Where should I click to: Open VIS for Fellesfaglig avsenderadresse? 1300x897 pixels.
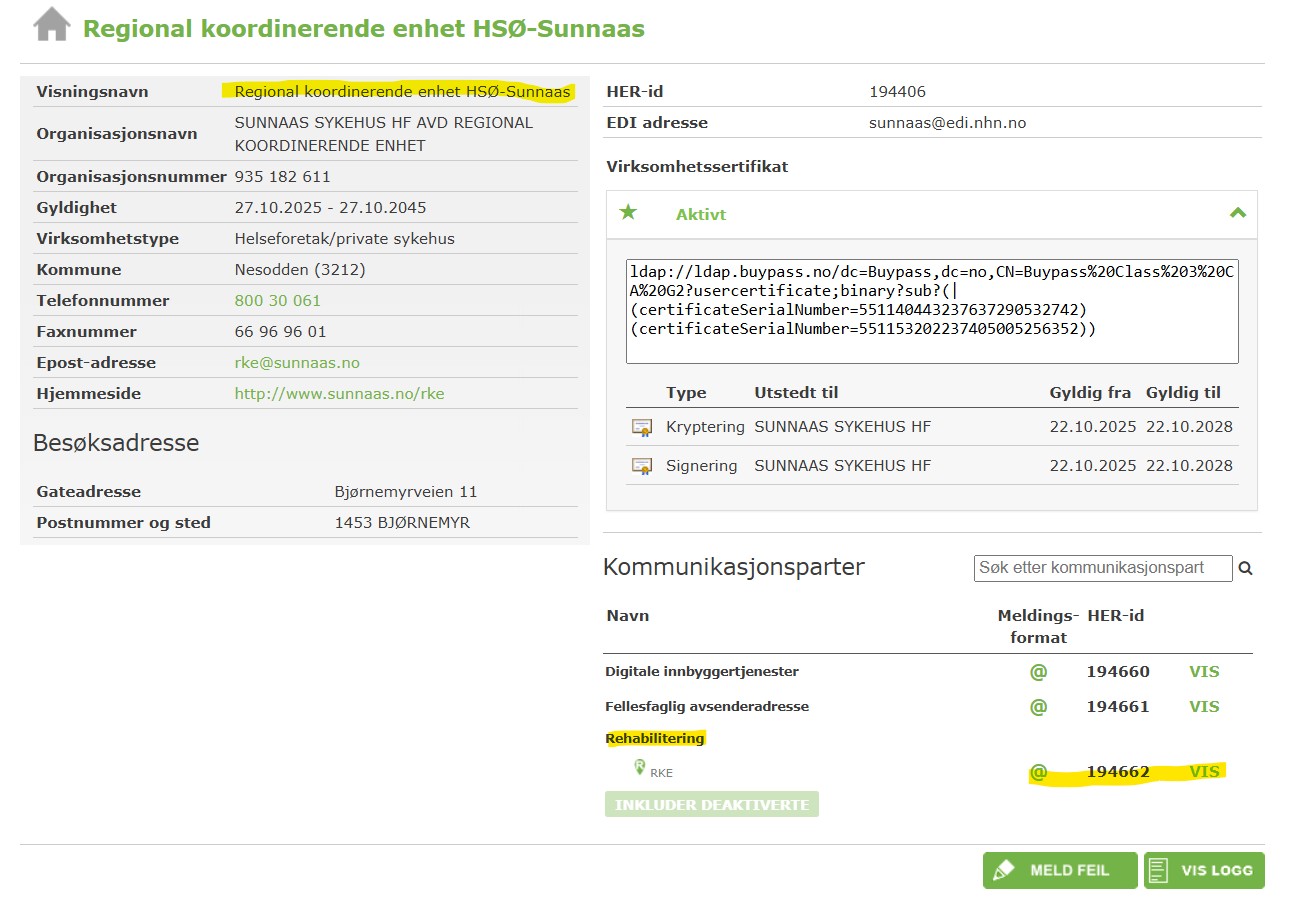(1204, 707)
